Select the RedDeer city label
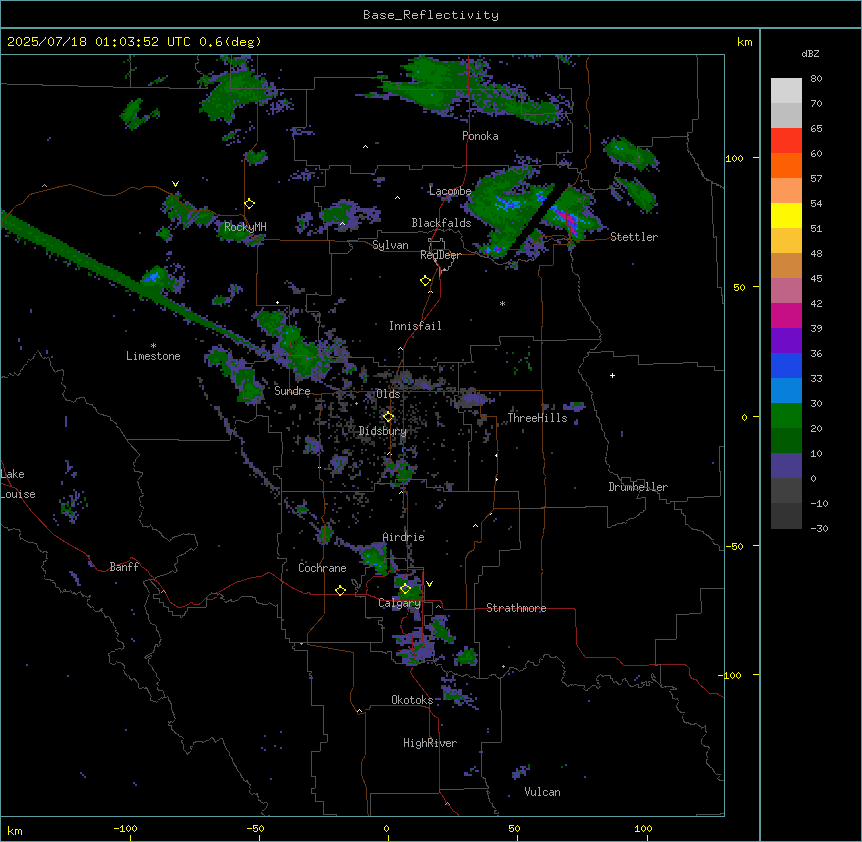Screen dimensions: 862x842 [x=440, y=255]
